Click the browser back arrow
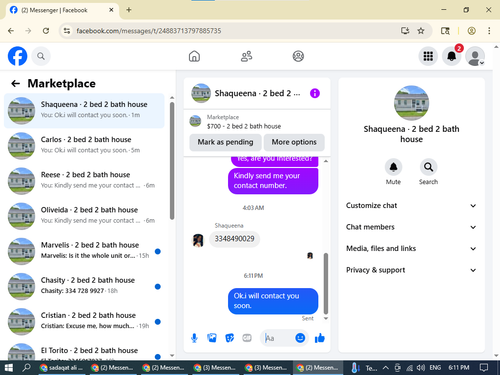This screenshot has height=375, width=500. [11, 31]
